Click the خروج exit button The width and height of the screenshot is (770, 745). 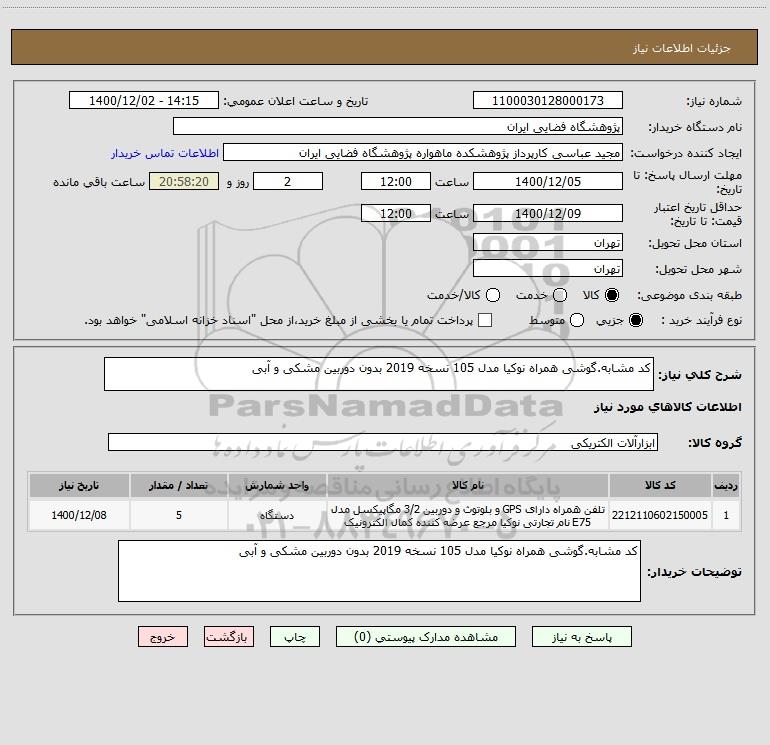pyautogui.click(x=163, y=637)
